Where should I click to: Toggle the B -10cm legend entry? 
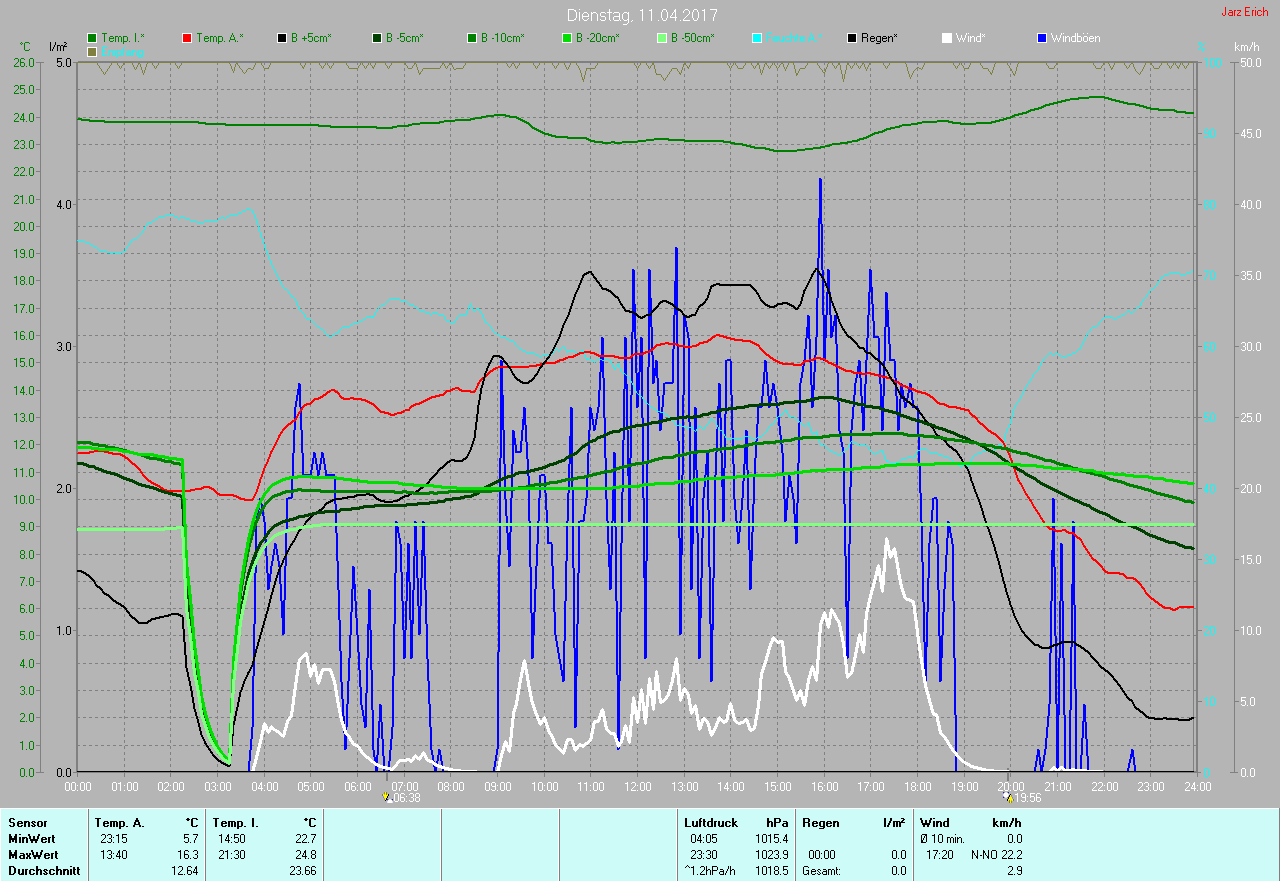(x=501, y=38)
